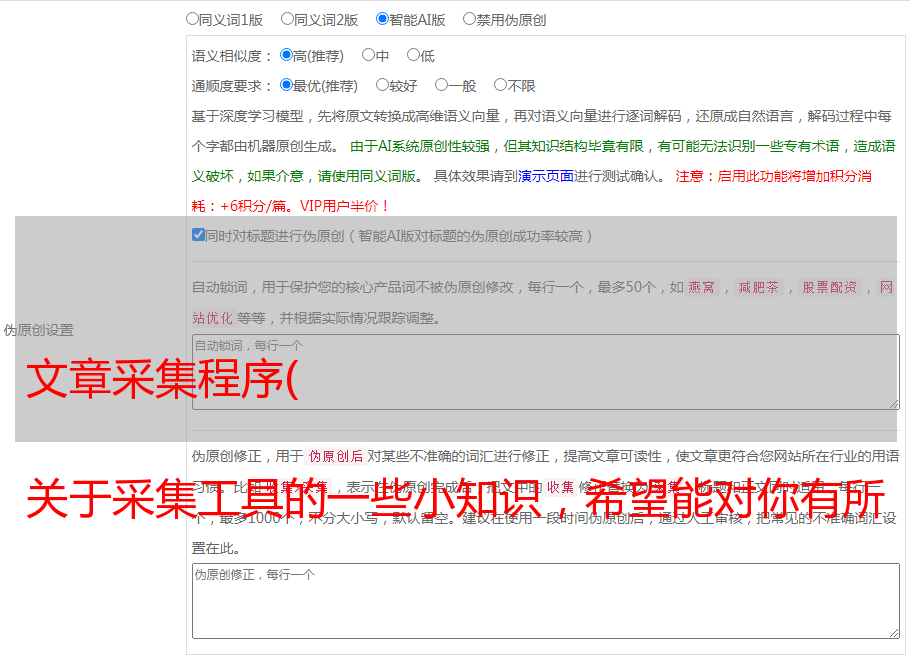The height and width of the screenshot is (658, 911).
Task: Select the 同义词2版 radio option
Action: click(287, 19)
